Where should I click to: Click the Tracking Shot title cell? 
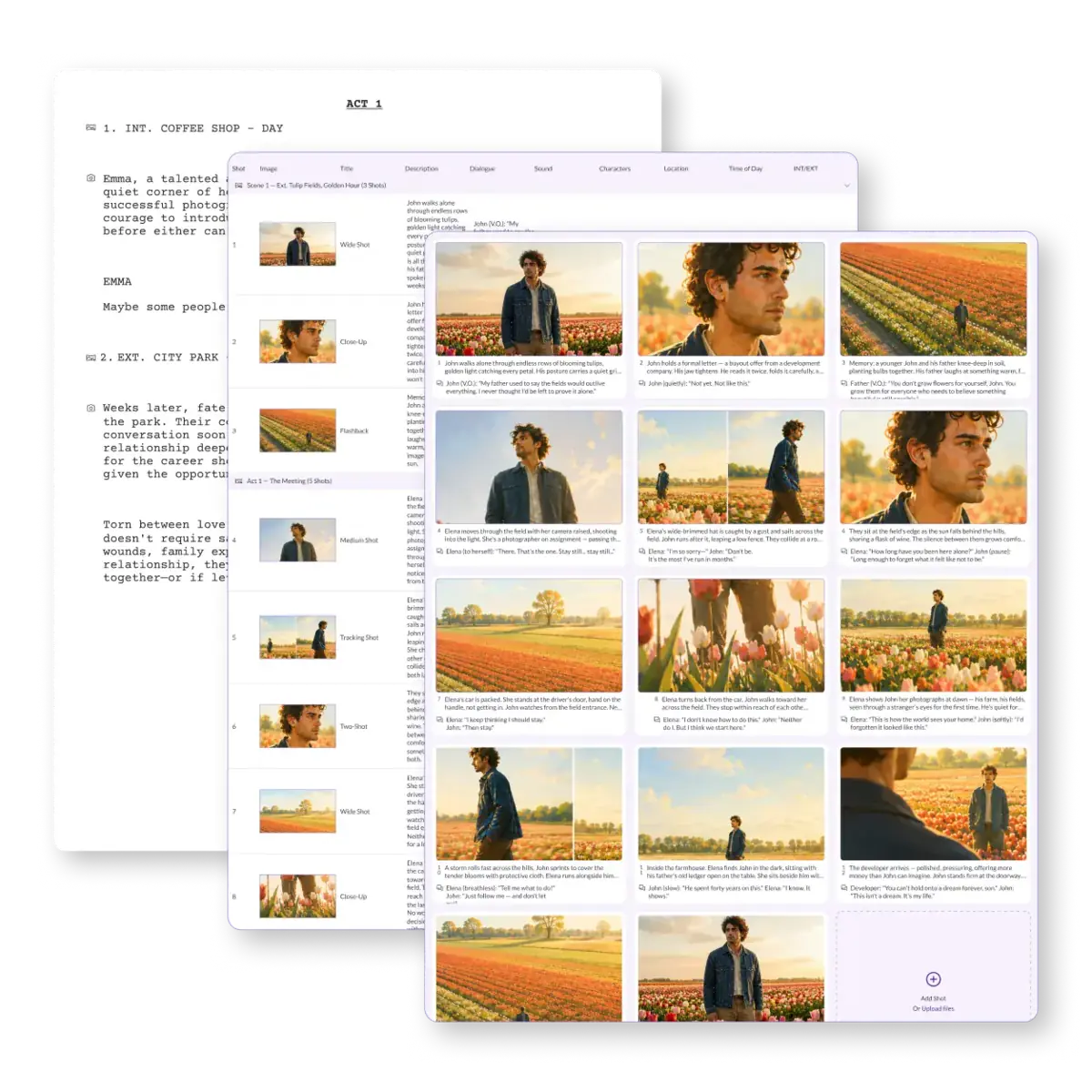tap(359, 638)
